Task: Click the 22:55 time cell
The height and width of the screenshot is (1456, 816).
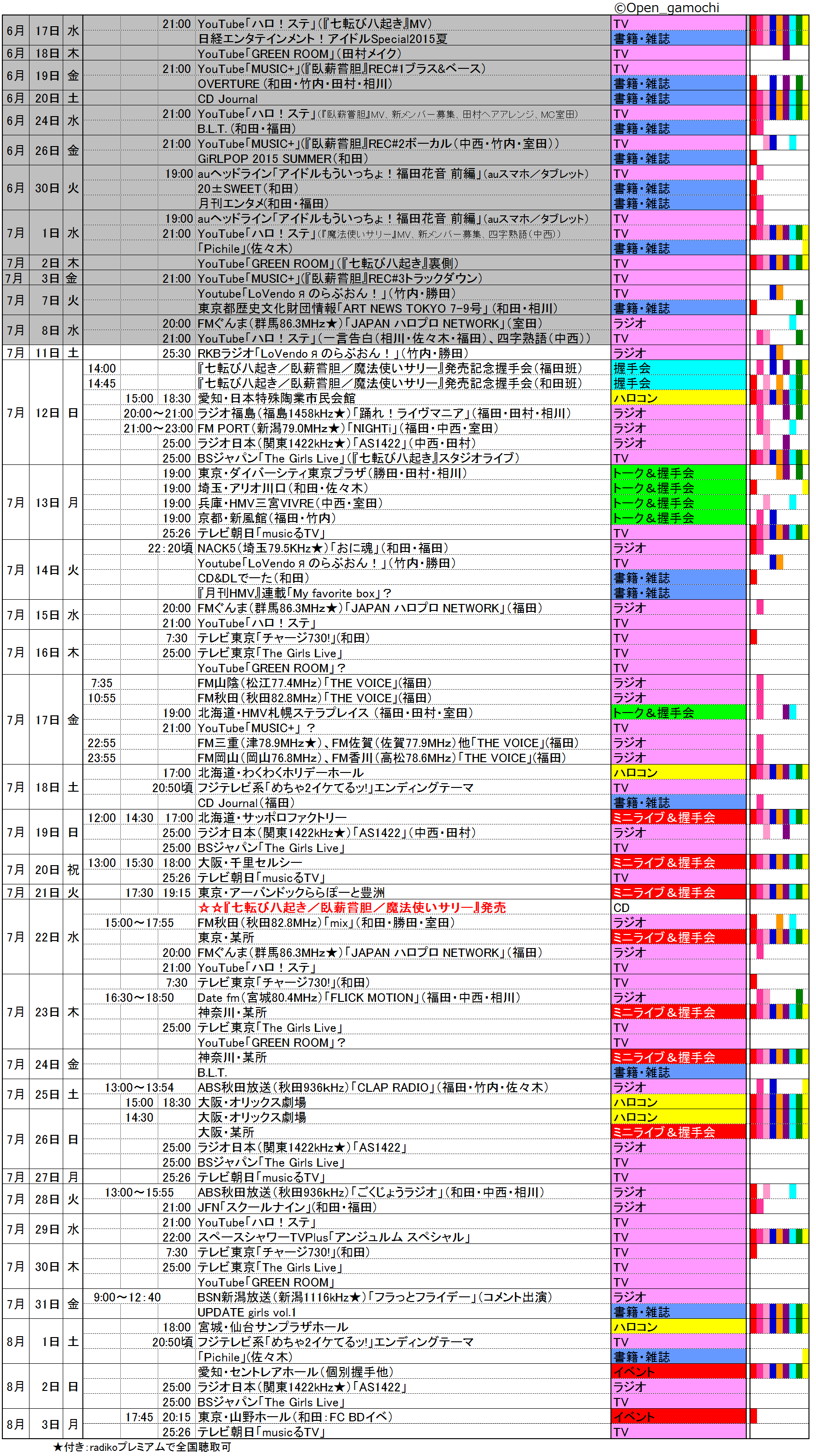Action: click(102, 743)
